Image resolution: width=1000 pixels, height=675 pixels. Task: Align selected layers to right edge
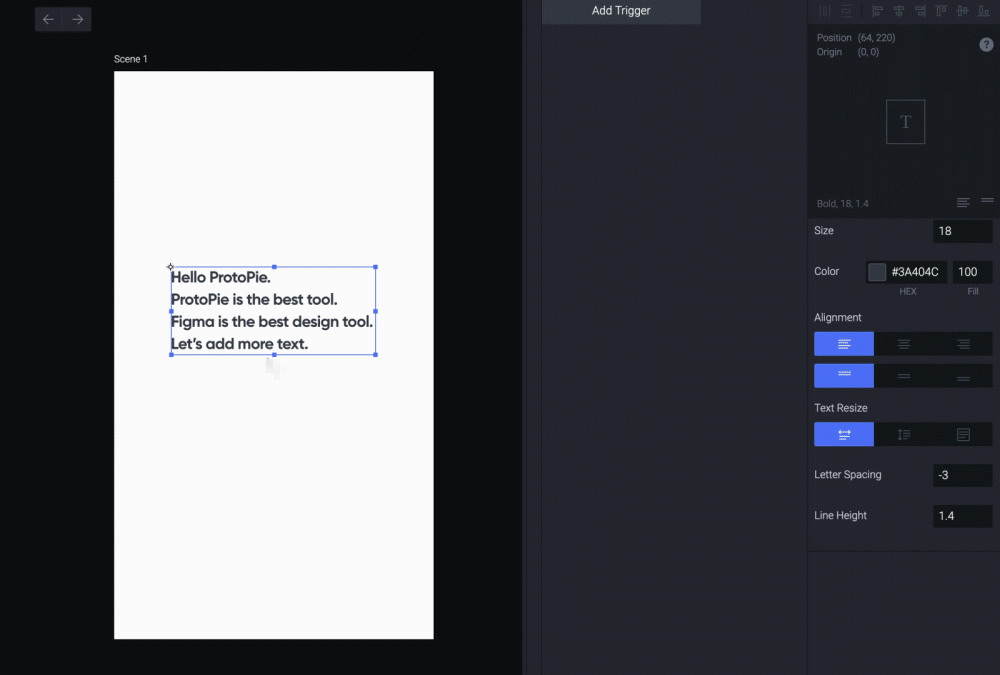pos(920,11)
